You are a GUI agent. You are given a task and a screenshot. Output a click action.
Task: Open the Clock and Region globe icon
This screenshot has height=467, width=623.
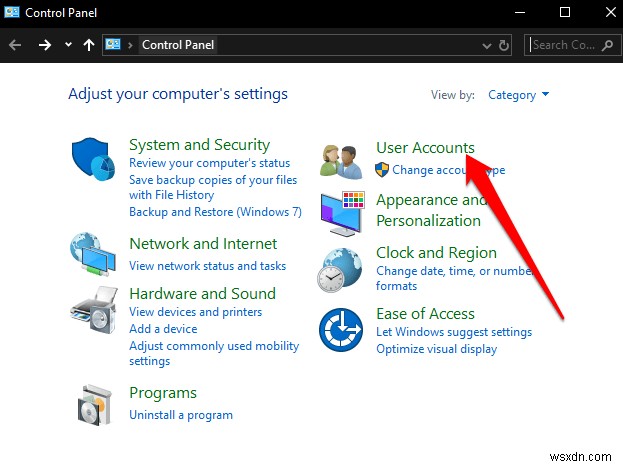340,270
